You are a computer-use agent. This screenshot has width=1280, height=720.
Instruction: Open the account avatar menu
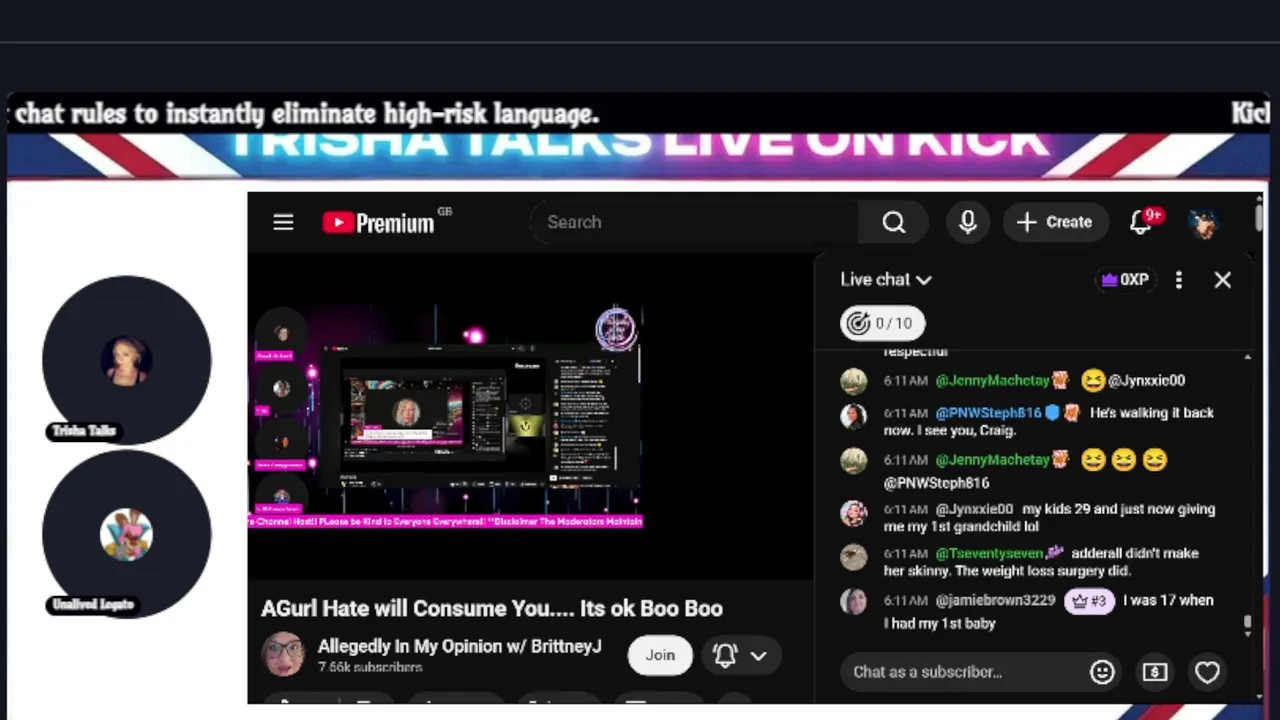click(1204, 222)
